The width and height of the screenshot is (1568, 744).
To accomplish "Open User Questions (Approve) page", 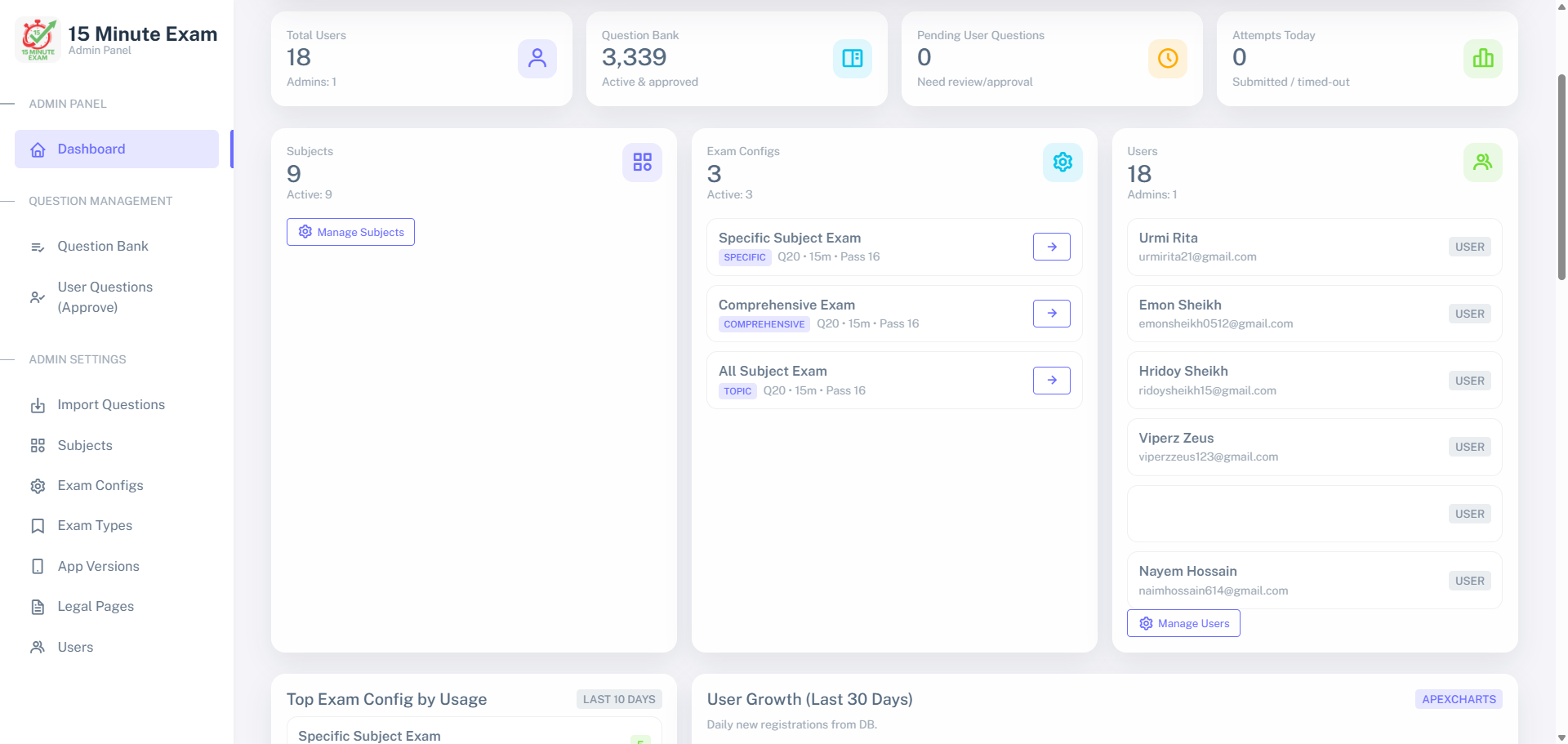I will pos(117,297).
